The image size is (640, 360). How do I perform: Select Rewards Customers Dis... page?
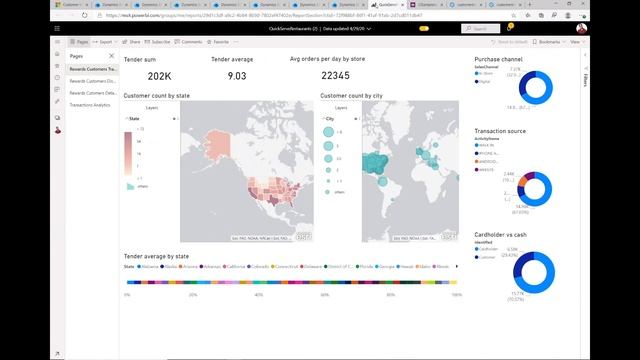click(x=92, y=81)
